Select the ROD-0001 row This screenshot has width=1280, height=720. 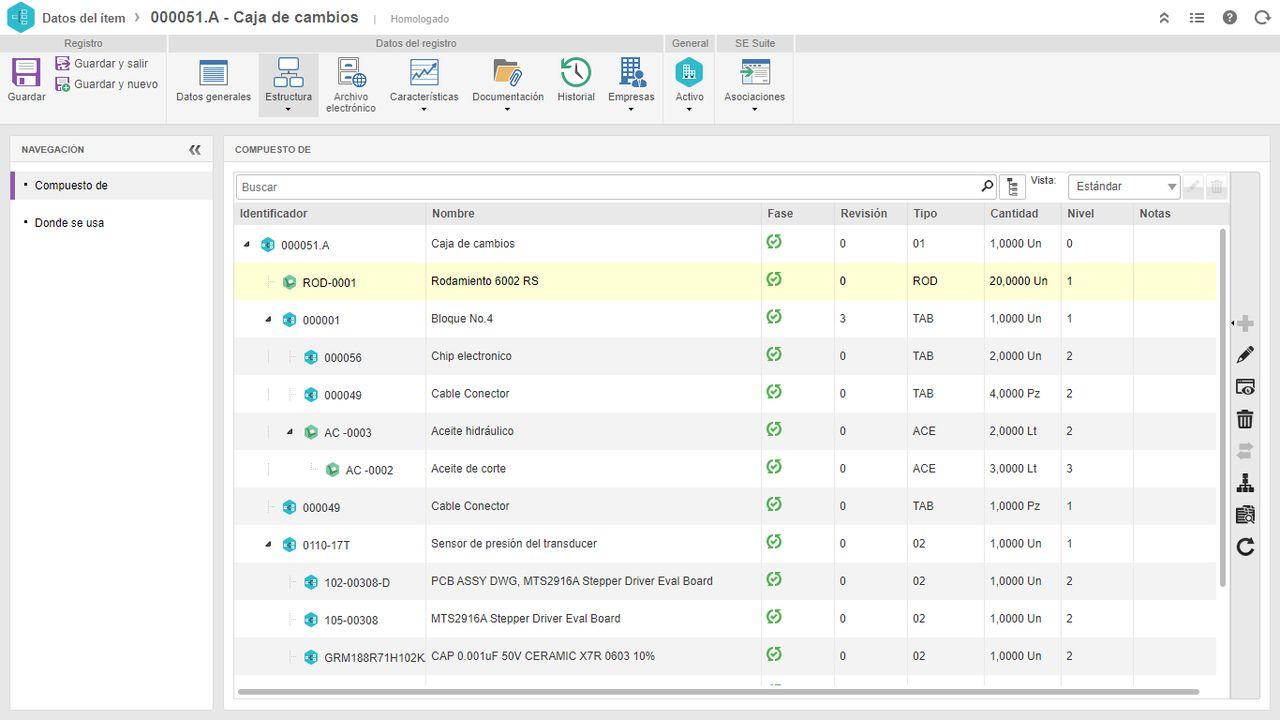coord(725,282)
